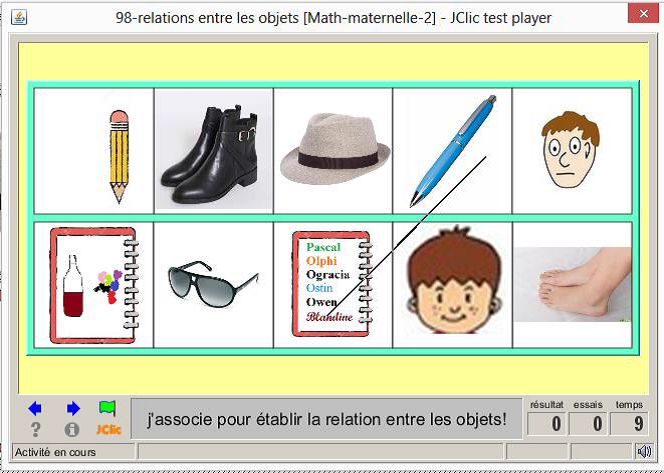The height and width of the screenshot is (473, 664).
Task: Click the smiling boy head picture
Action: coord(452,285)
